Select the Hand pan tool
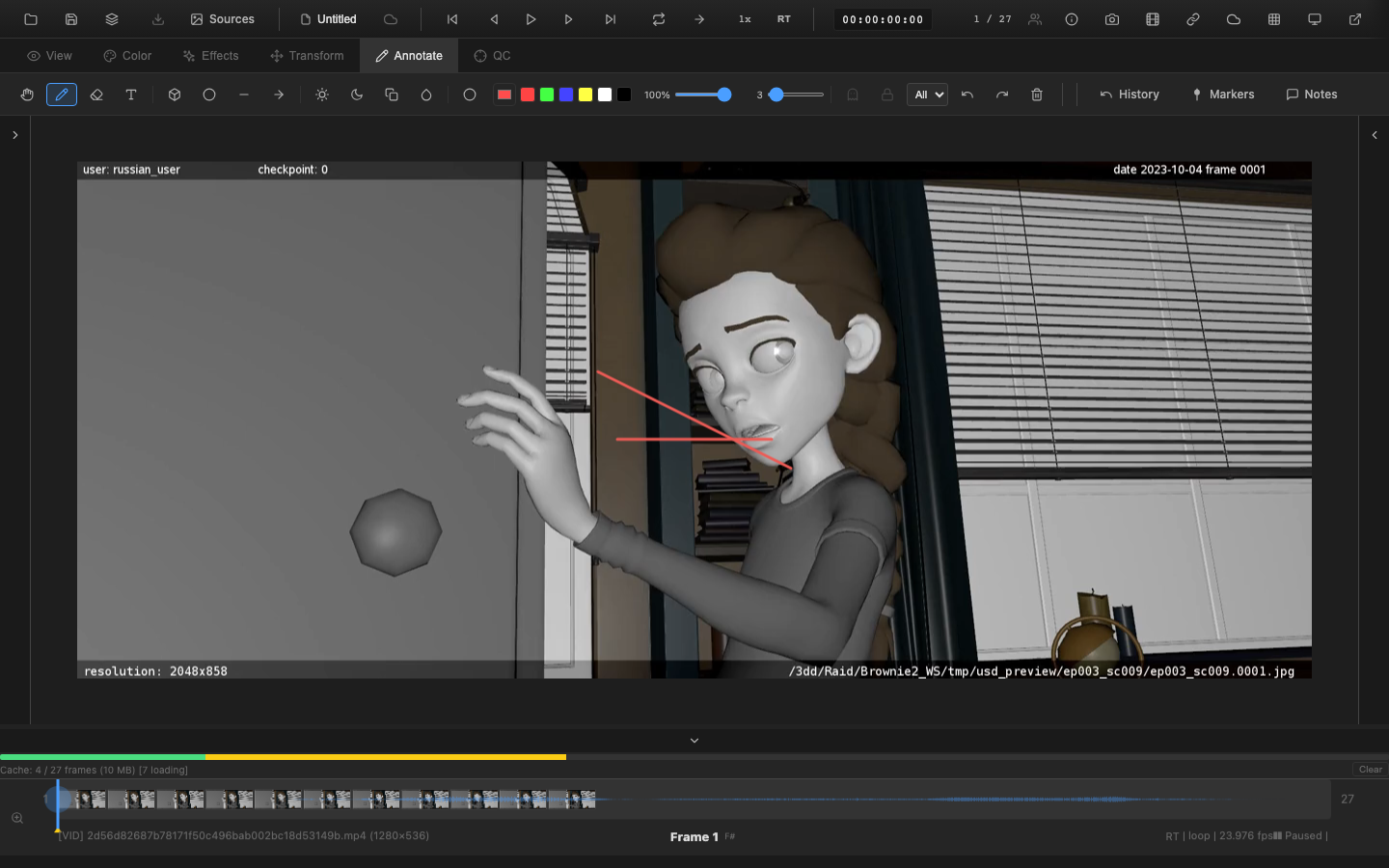This screenshot has height=868, width=1389. (x=27, y=95)
